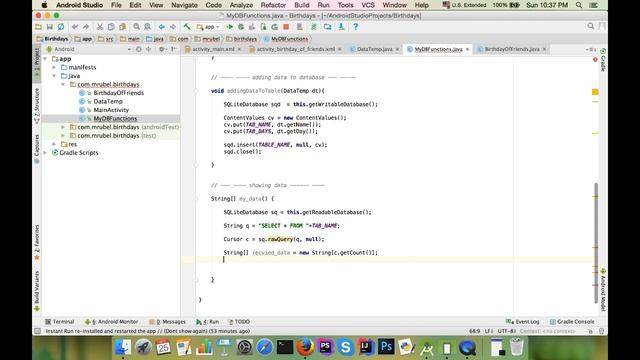Switch to the BirthdayOfFriends.java tab
Screen dimensions: 640x360
coord(512,49)
